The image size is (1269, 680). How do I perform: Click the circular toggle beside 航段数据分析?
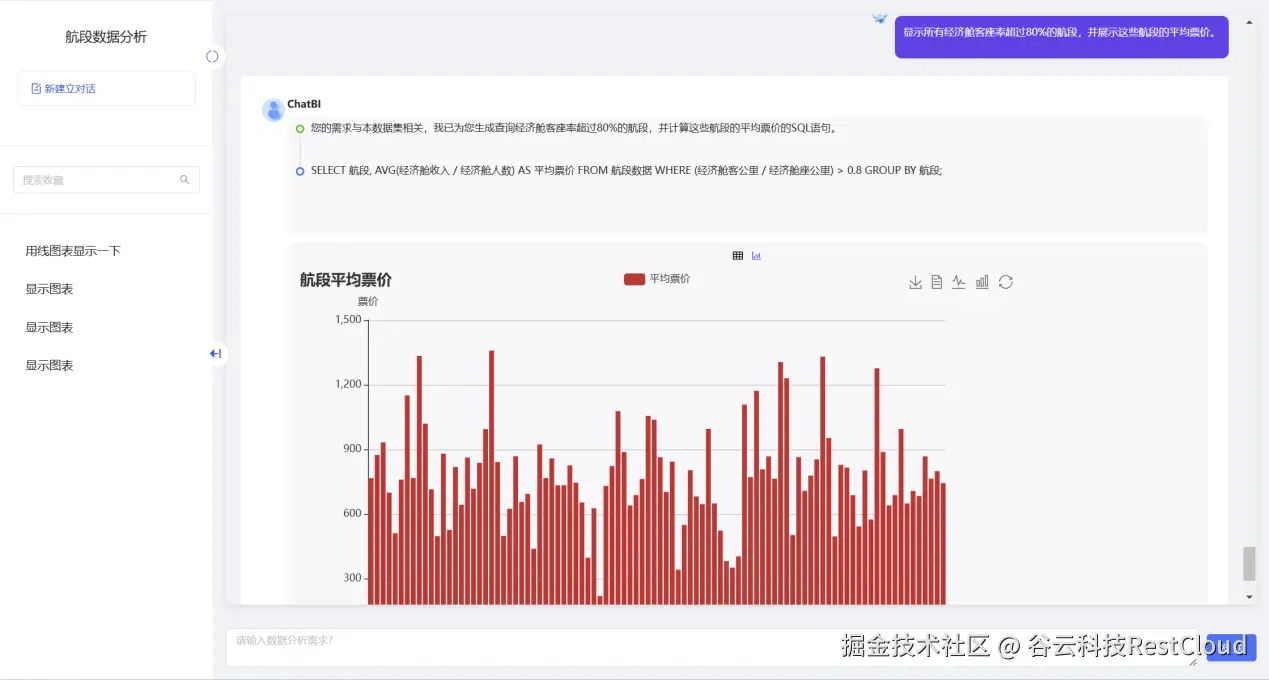click(x=212, y=57)
